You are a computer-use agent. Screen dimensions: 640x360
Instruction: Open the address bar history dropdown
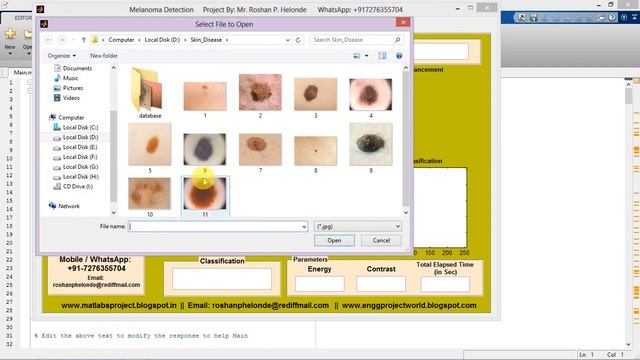tap(288, 40)
